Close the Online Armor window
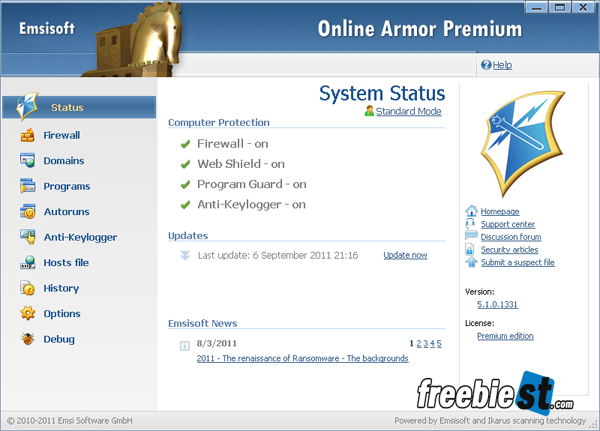Viewport: 600px width, 431px height. (583, 7)
